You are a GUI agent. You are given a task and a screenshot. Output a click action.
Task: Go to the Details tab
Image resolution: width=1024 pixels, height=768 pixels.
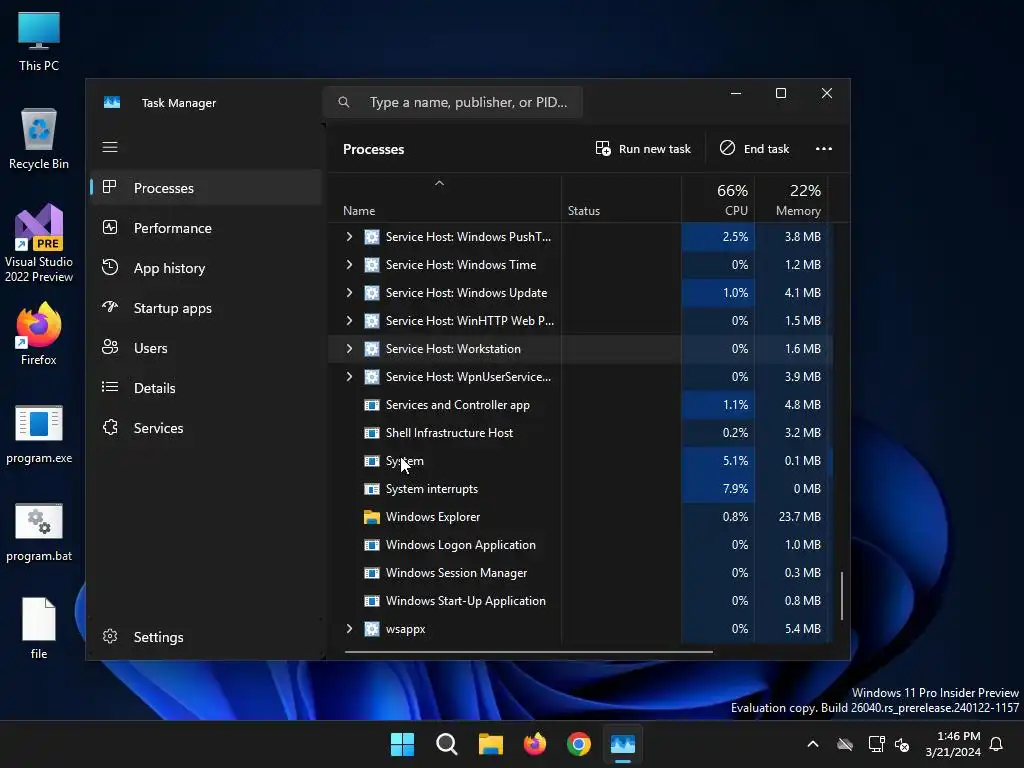(x=206, y=388)
